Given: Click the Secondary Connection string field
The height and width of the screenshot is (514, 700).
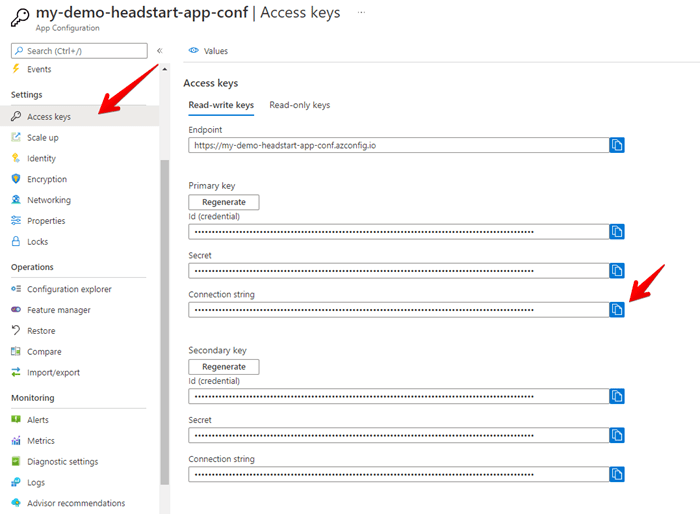Looking at the screenshot, I should 399,474.
